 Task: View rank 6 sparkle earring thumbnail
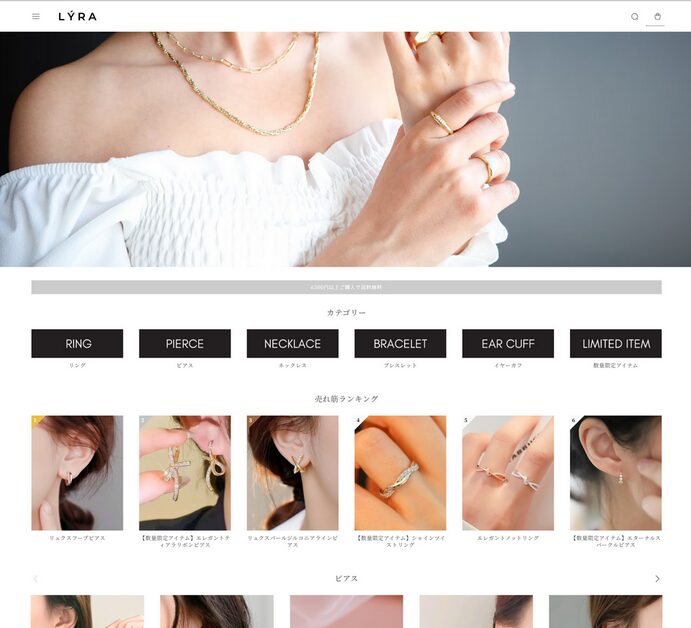(615, 472)
